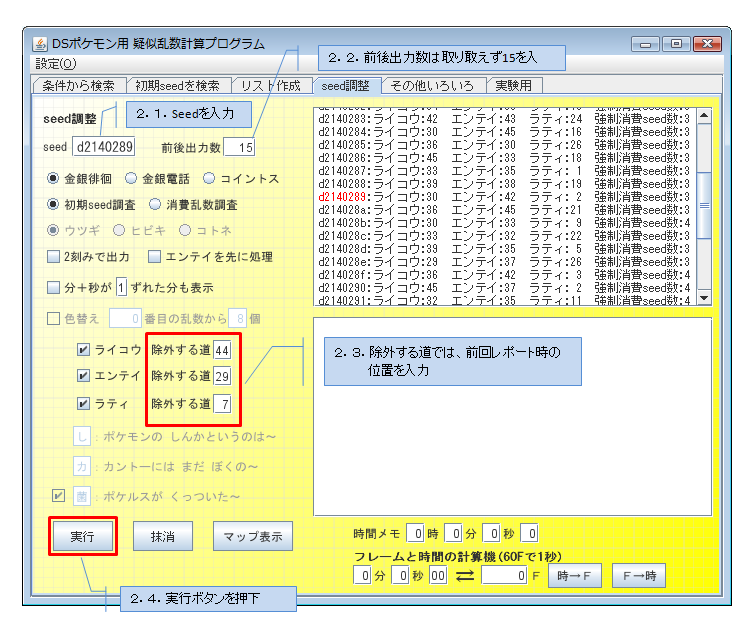Select the seed調整 tab
Viewport: 753px width, 631px height.
pos(346,86)
